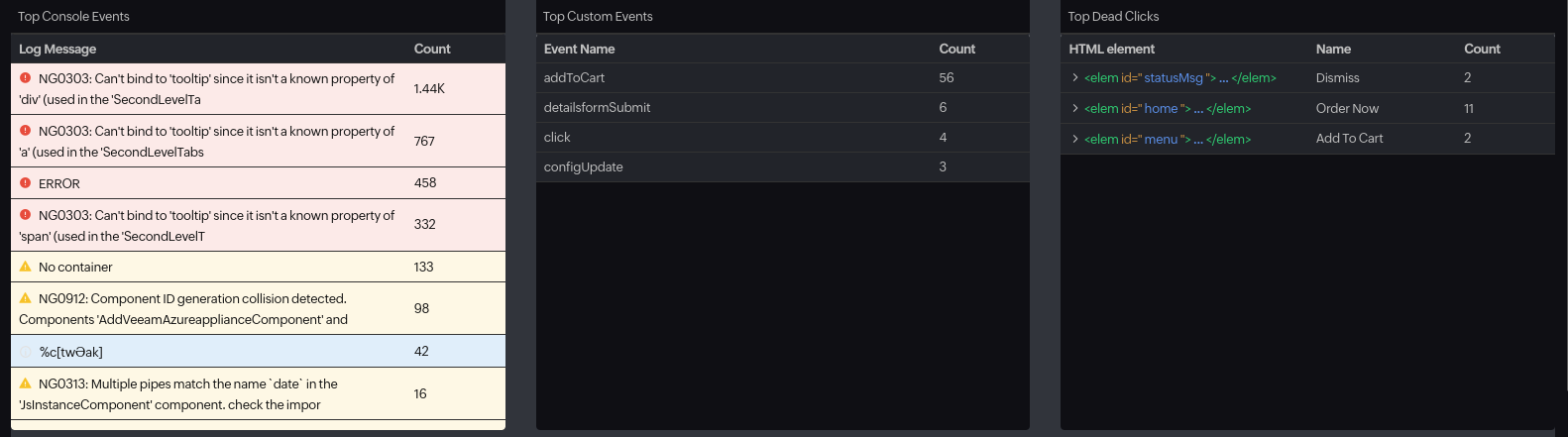Open the configUpdate event row
The height and width of the screenshot is (437, 1568).
point(583,166)
